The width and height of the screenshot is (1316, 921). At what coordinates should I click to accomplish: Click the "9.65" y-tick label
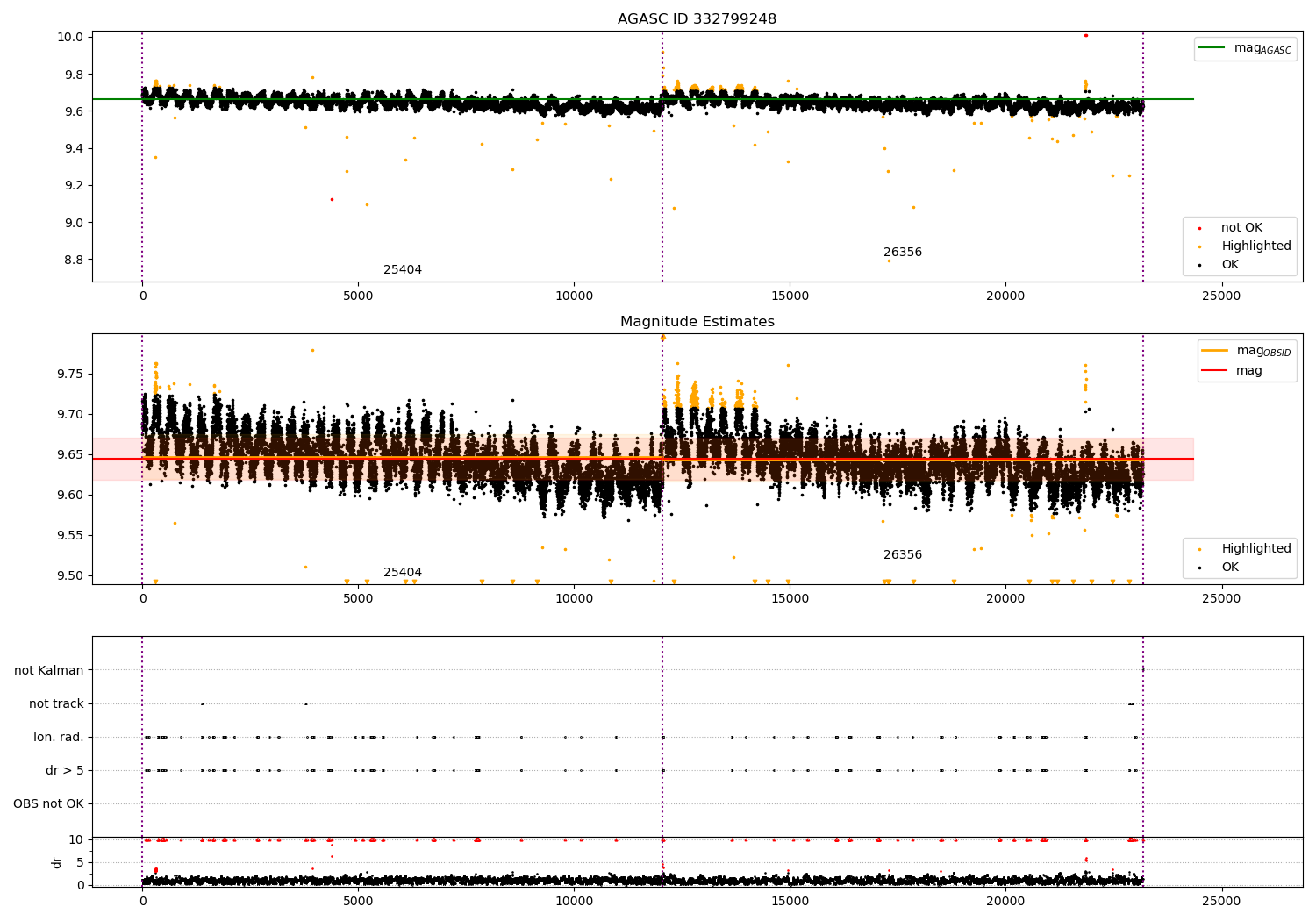72,455
